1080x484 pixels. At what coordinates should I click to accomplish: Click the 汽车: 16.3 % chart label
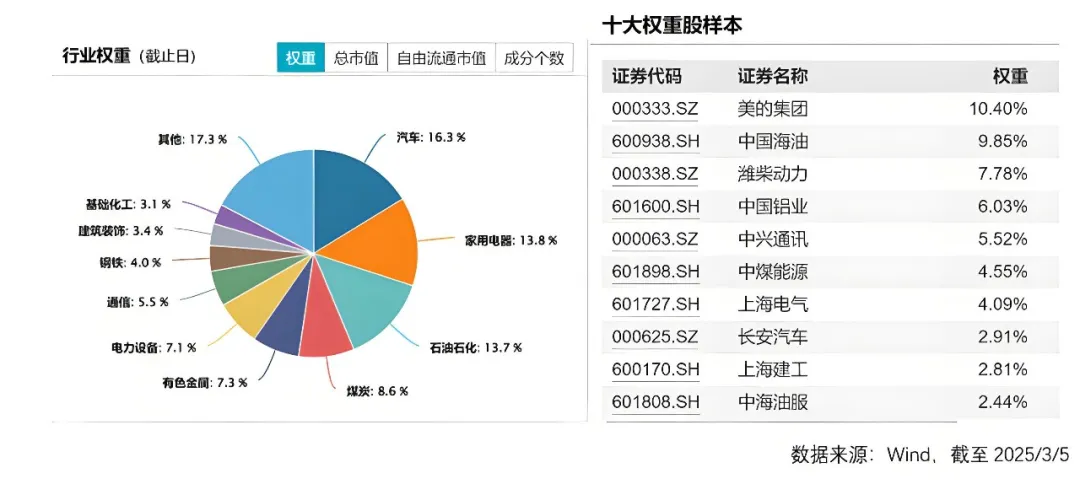(431, 137)
